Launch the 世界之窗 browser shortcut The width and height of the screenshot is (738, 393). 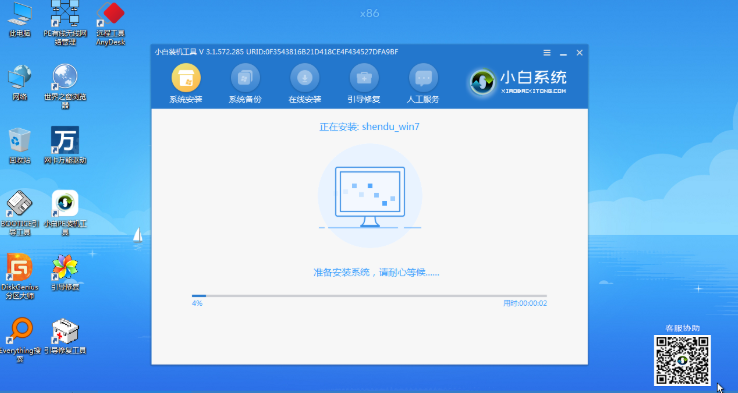point(65,86)
